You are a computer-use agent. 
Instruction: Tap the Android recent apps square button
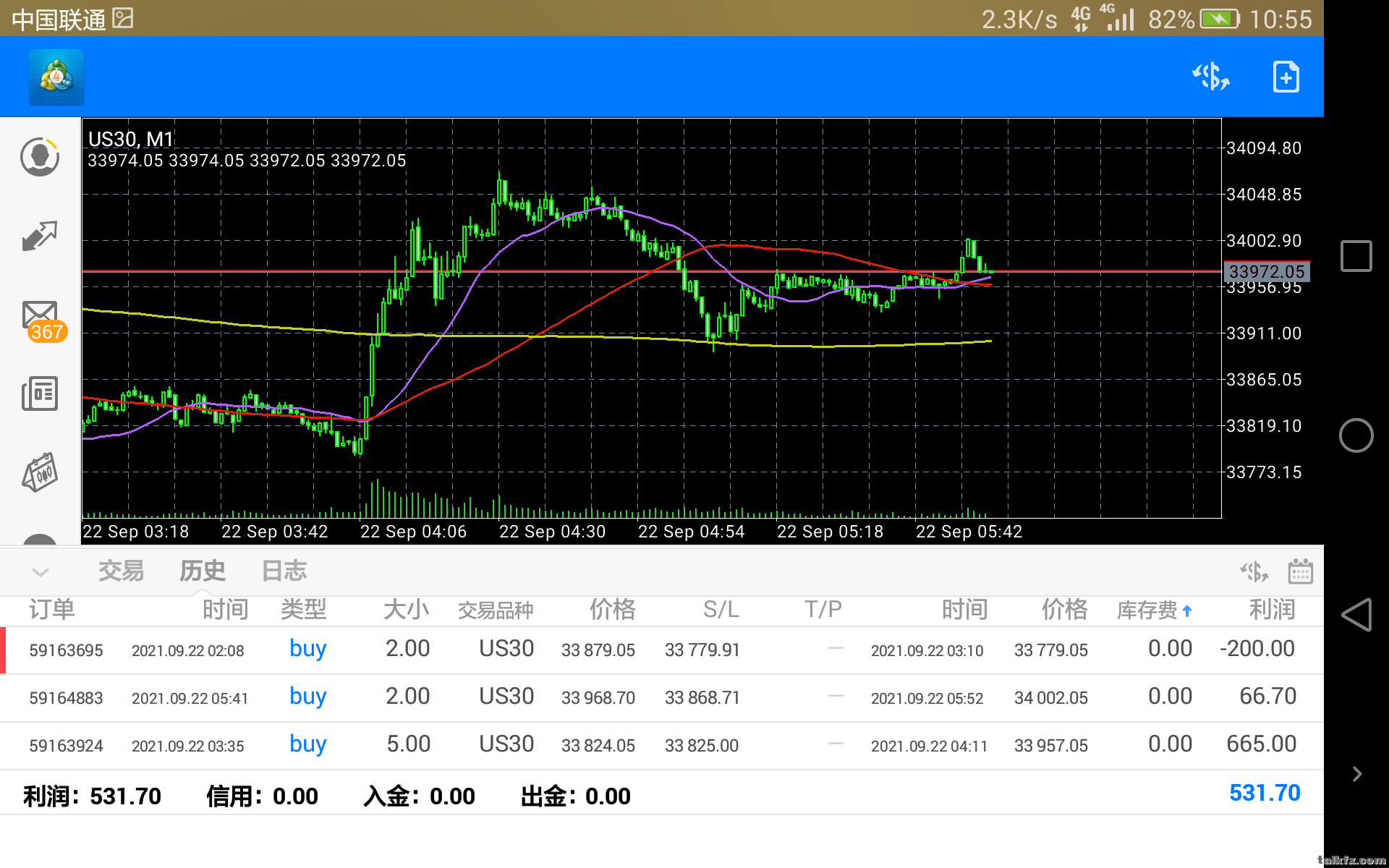pos(1356,256)
